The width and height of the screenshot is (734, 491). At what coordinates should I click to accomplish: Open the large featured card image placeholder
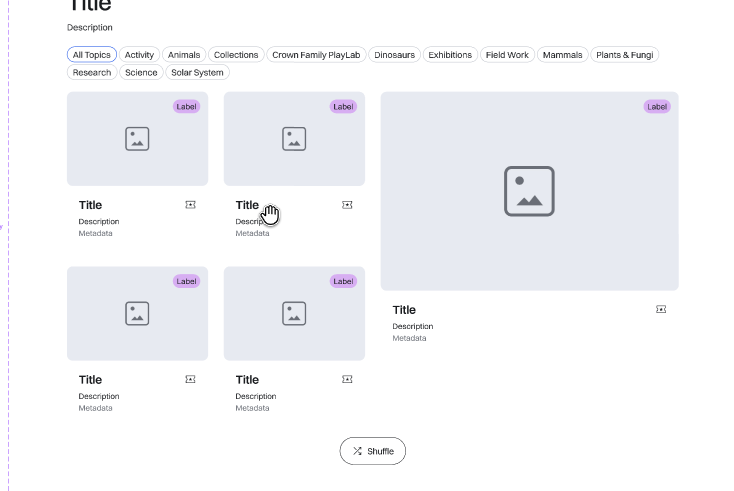[529, 191]
